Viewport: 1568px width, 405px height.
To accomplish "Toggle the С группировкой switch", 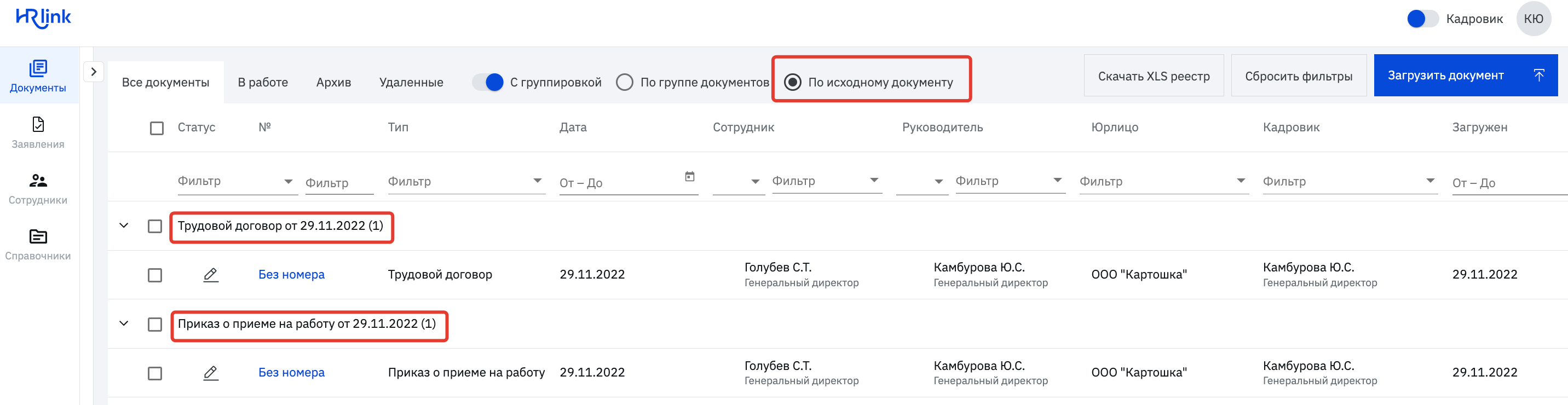I will (x=488, y=82).
